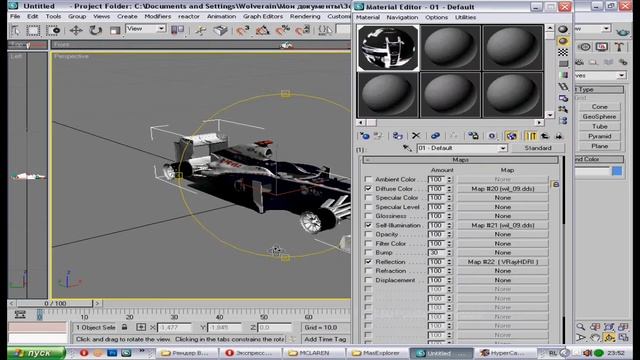This screenshot has height=360, width=640.
Task: Click Material Effects Channel icon
Action: click(492, 136)
